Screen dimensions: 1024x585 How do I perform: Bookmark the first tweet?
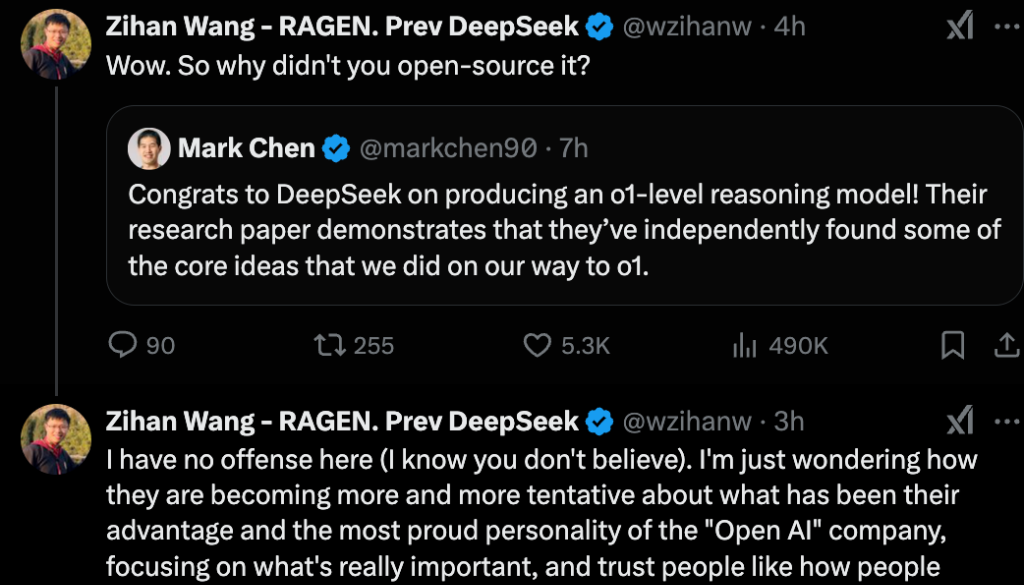953,345
